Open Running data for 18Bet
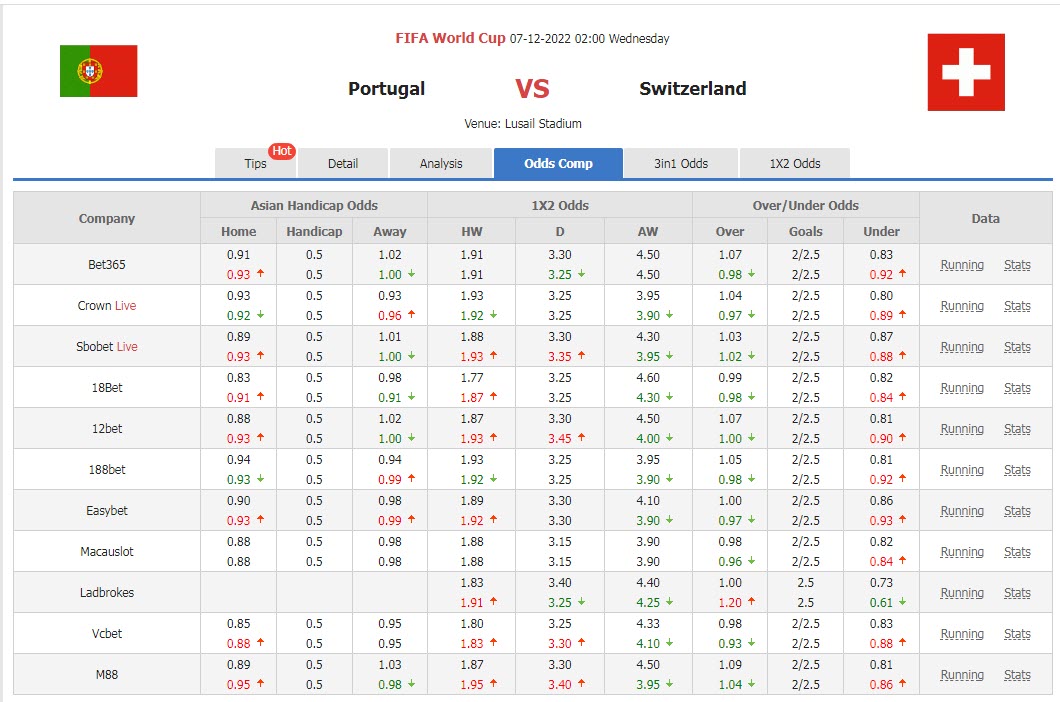1060x702 pixels. [x=962, y=388]
